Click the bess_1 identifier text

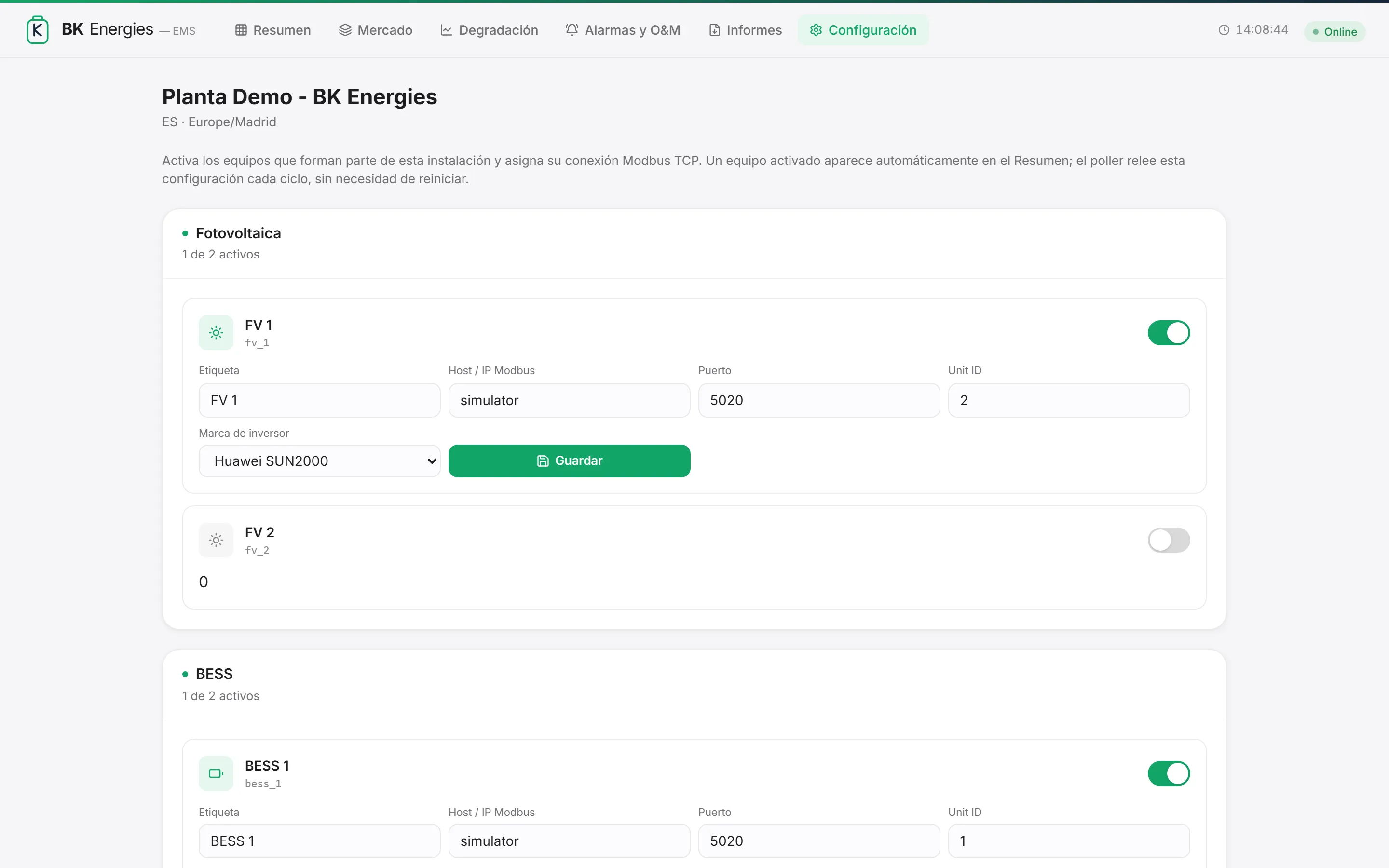(263, 784)
